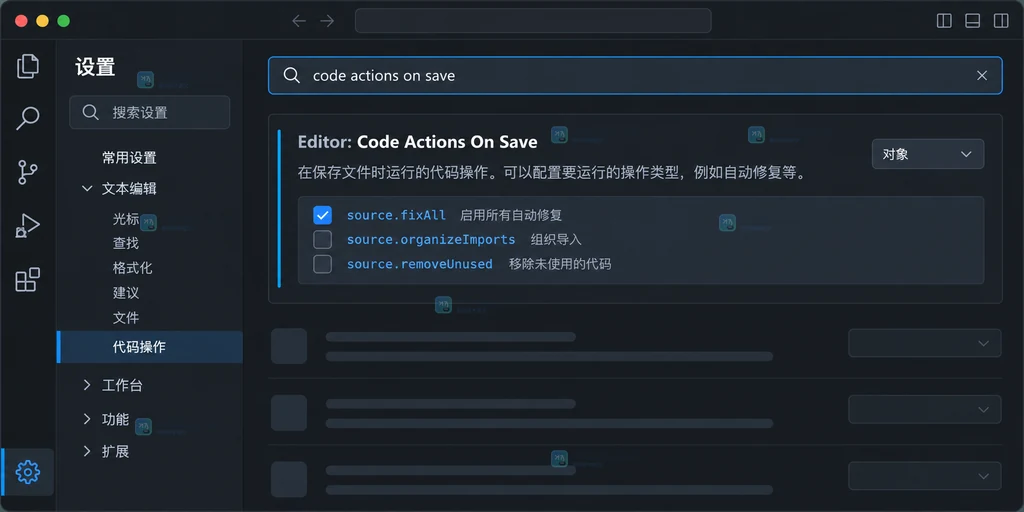Image resolution: width=1024 pixels, height=512 pixels.
Task: Open the Extensions icon in activity bar
Action: (27, 280)
